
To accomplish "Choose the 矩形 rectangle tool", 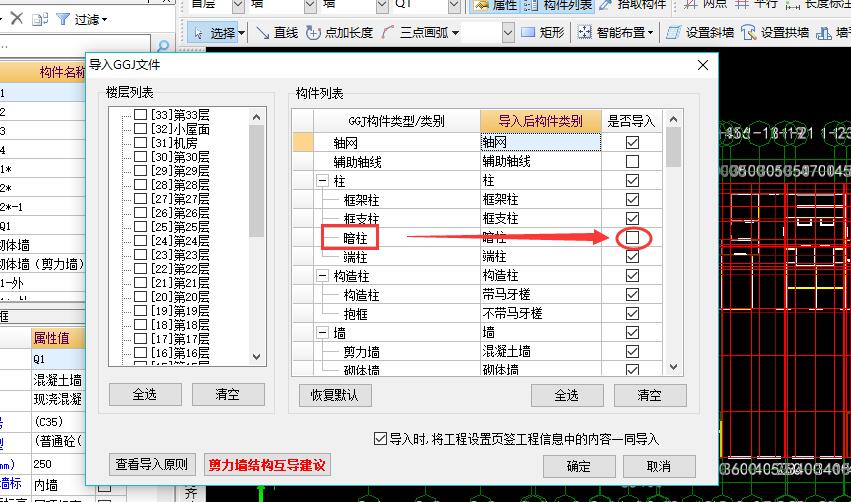I will 543,33.
